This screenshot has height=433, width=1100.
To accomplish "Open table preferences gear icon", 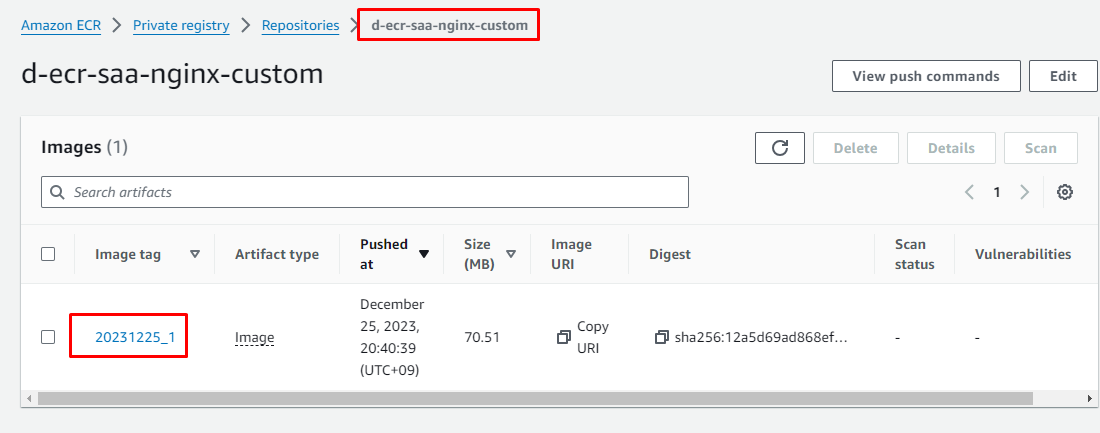I will click(1065, 192).
